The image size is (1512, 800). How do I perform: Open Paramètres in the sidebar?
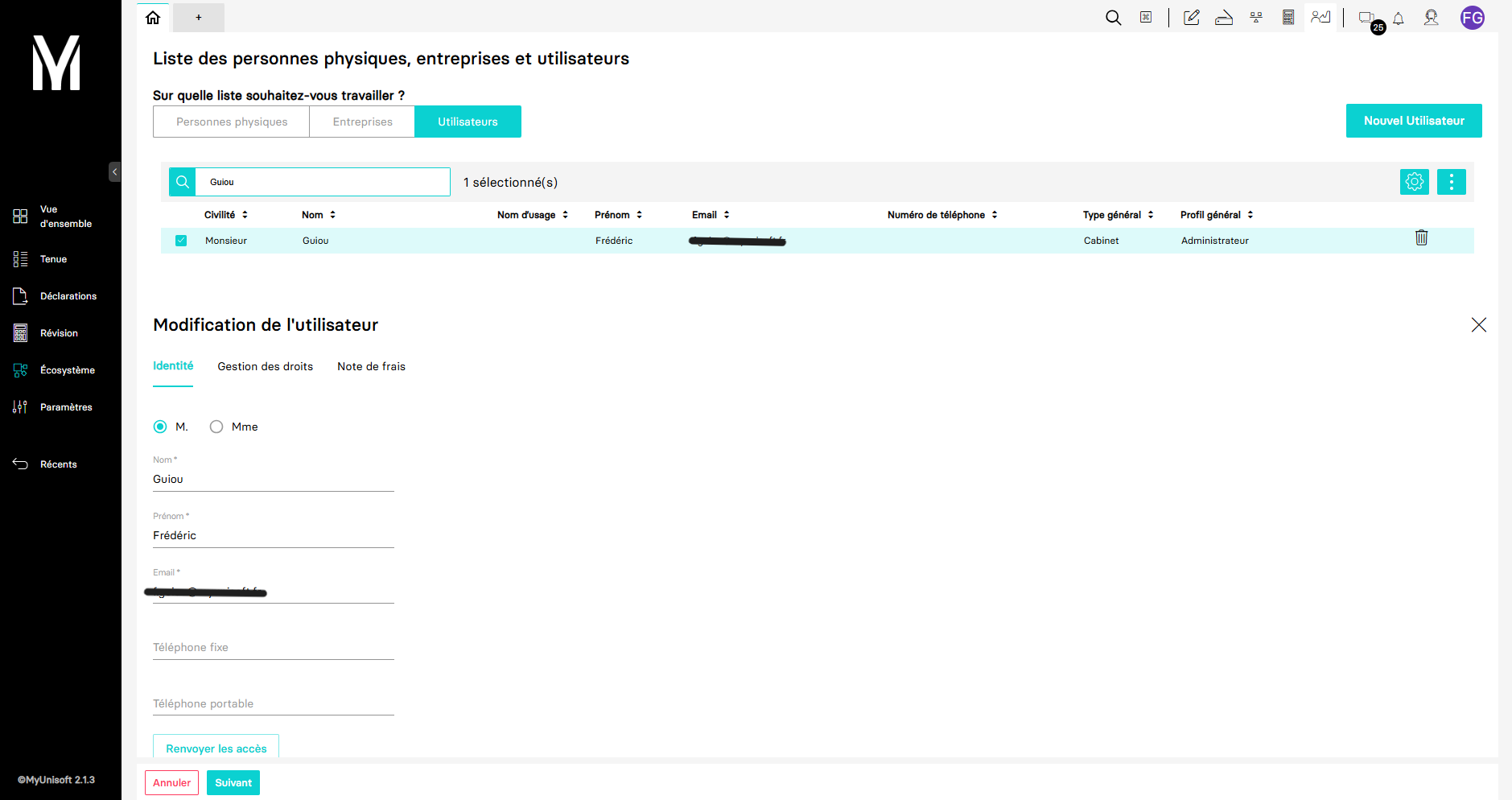tap(52, 407)
